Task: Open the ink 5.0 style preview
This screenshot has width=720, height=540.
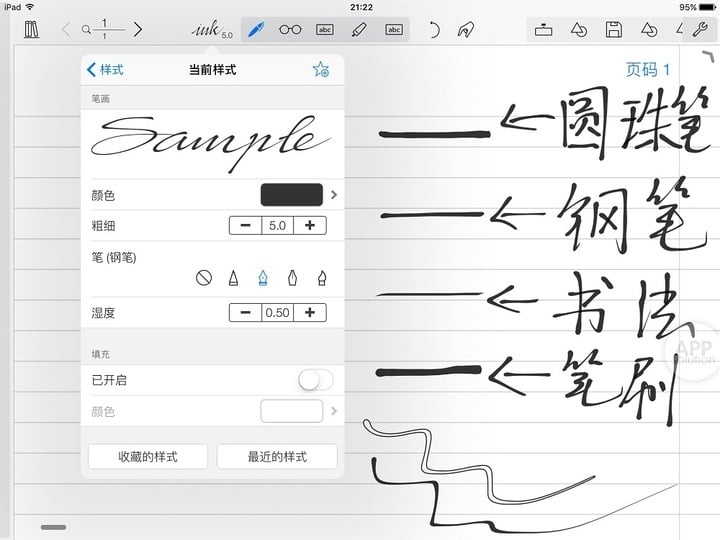Action: [x=212, y=30]
